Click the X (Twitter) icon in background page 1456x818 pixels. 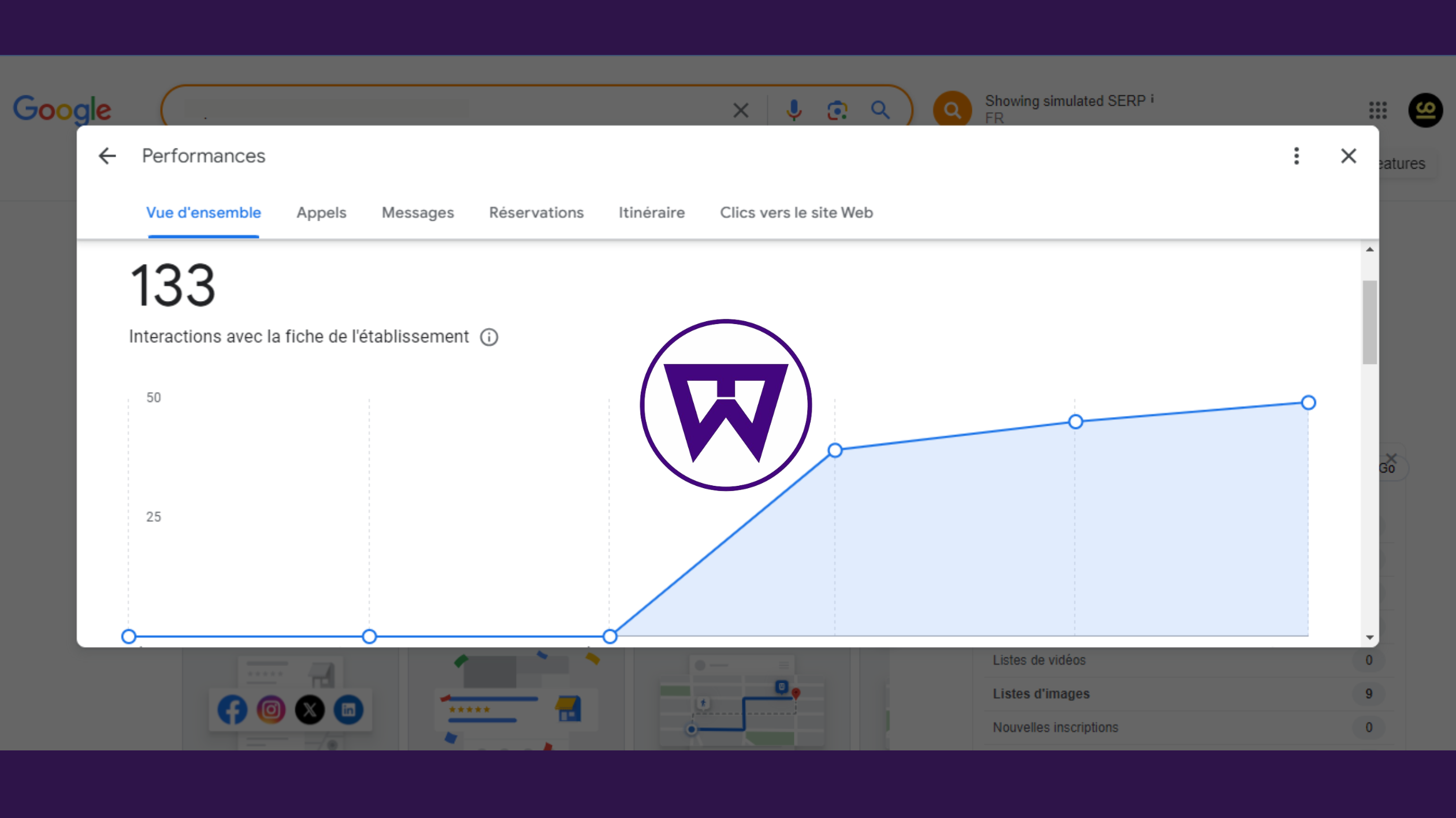point(310,710)
